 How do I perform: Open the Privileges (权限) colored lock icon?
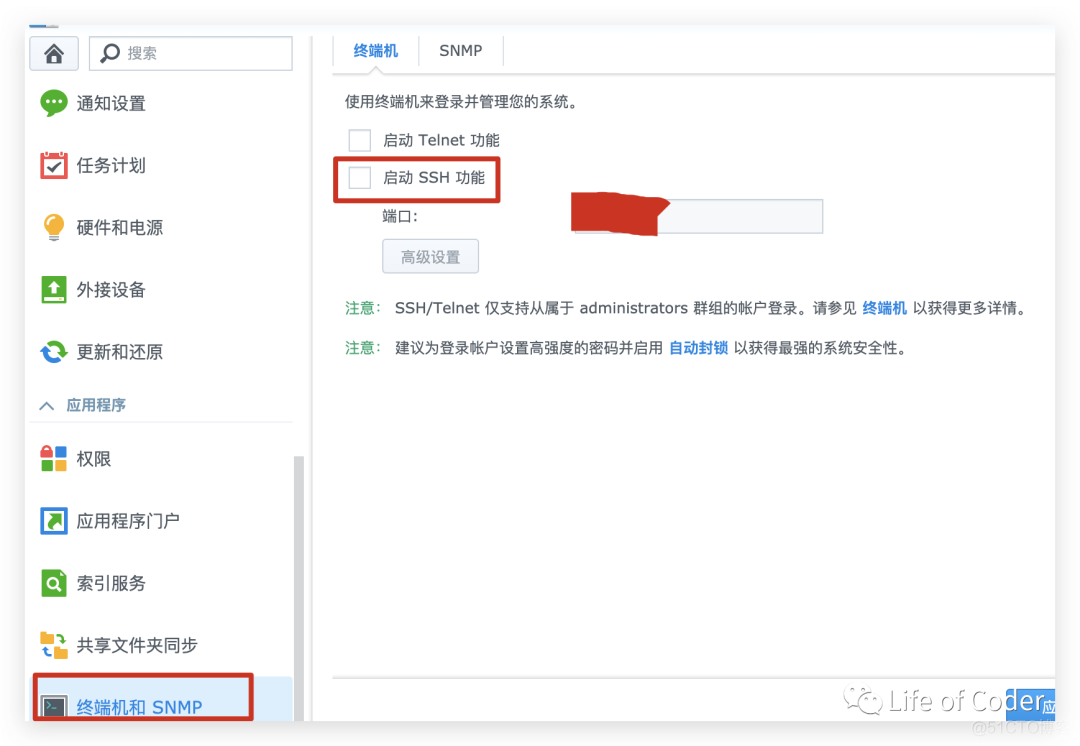(54, 459)
